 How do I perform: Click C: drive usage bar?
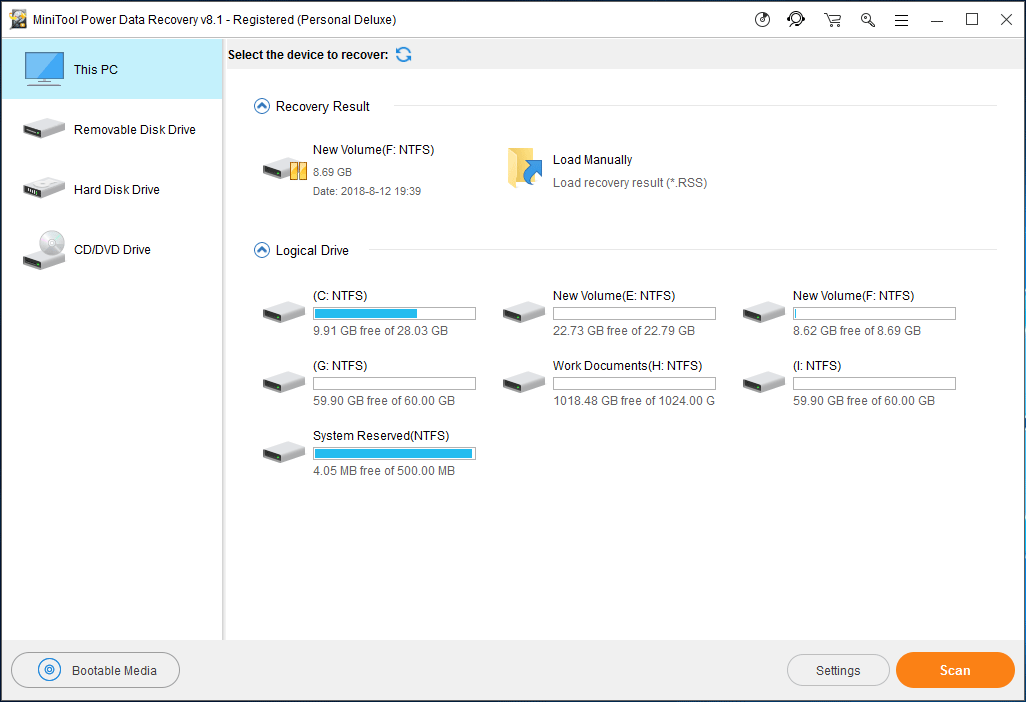tap(395, 313)
